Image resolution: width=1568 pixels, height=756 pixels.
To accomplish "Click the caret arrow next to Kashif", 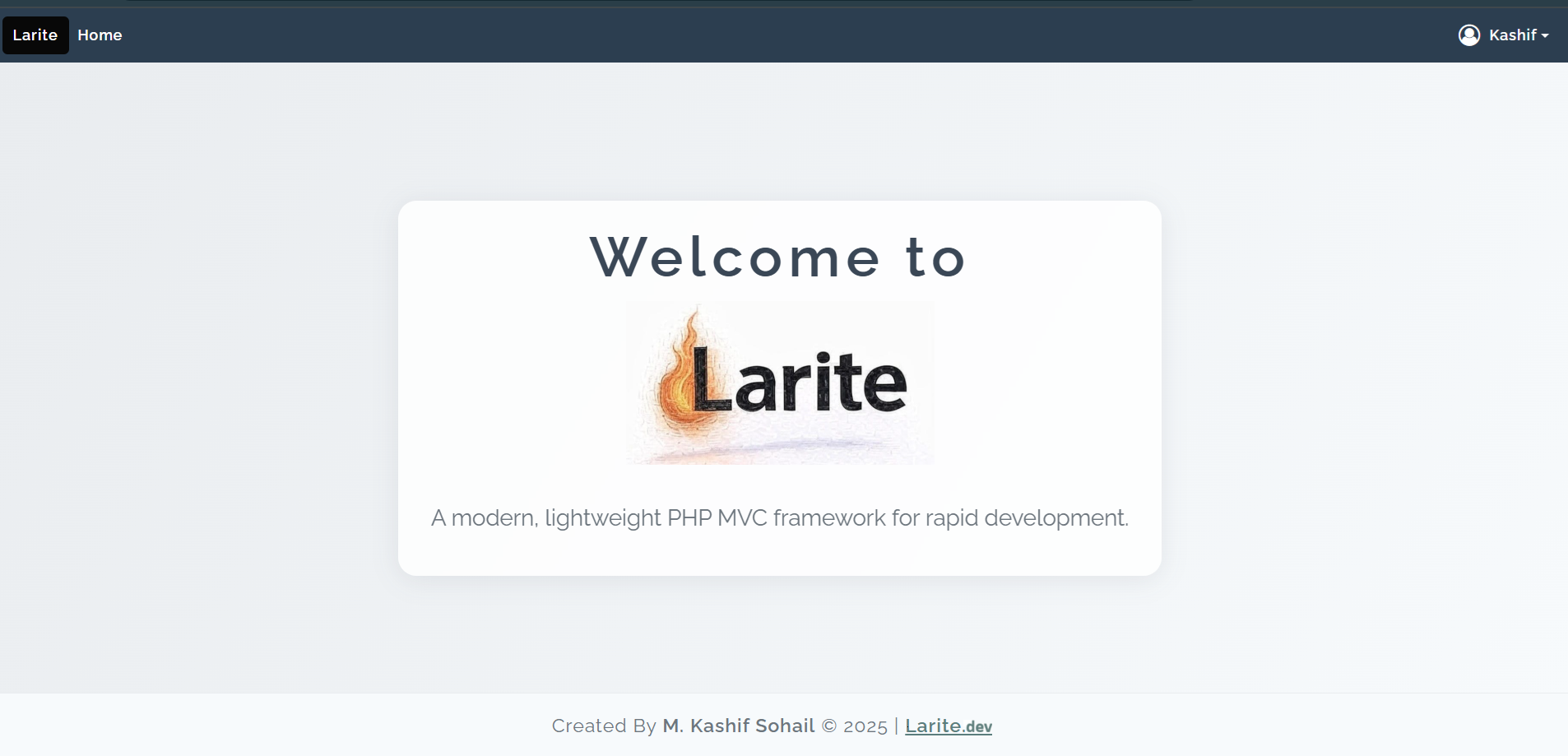I will [x=1543, y=36].
